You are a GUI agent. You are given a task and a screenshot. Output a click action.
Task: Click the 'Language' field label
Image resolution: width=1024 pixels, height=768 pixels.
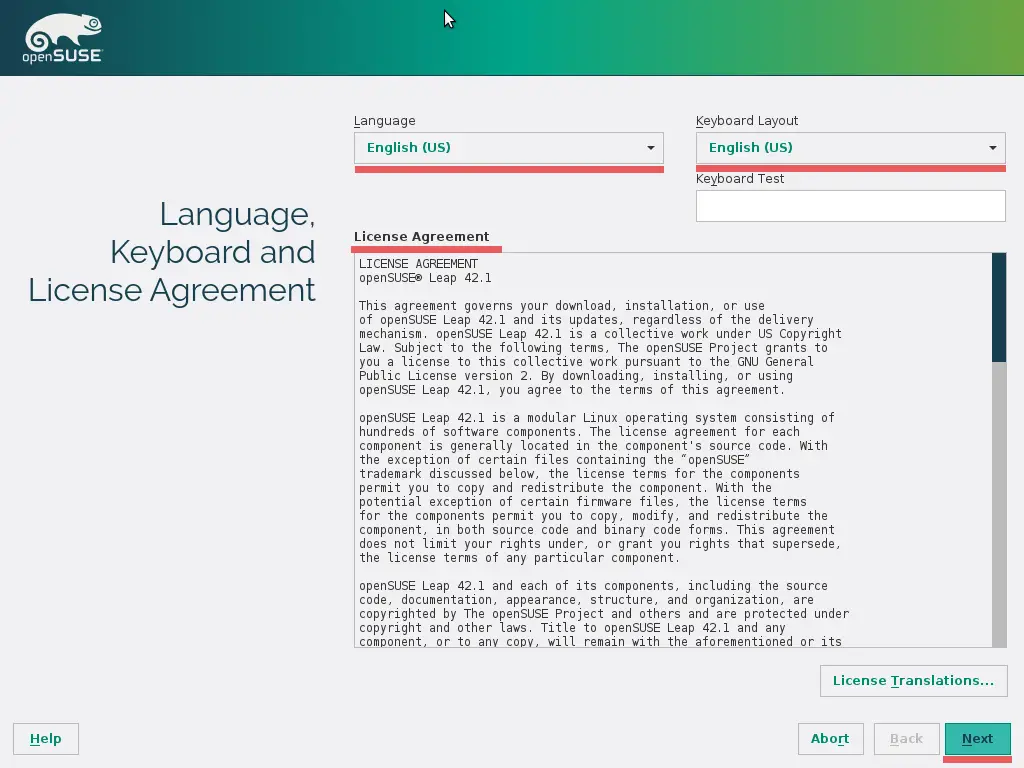(x=385, y=121)
